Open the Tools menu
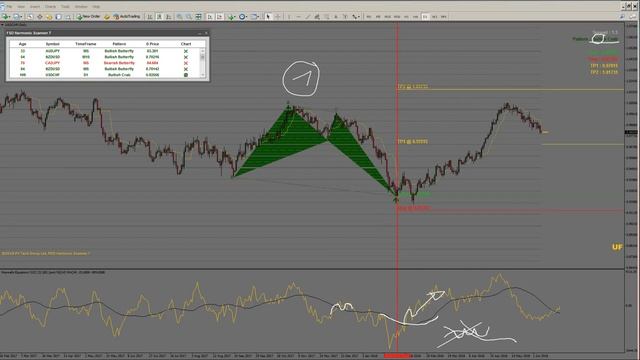The width and height of the screenshot is (640, 360). click(65, 7)
